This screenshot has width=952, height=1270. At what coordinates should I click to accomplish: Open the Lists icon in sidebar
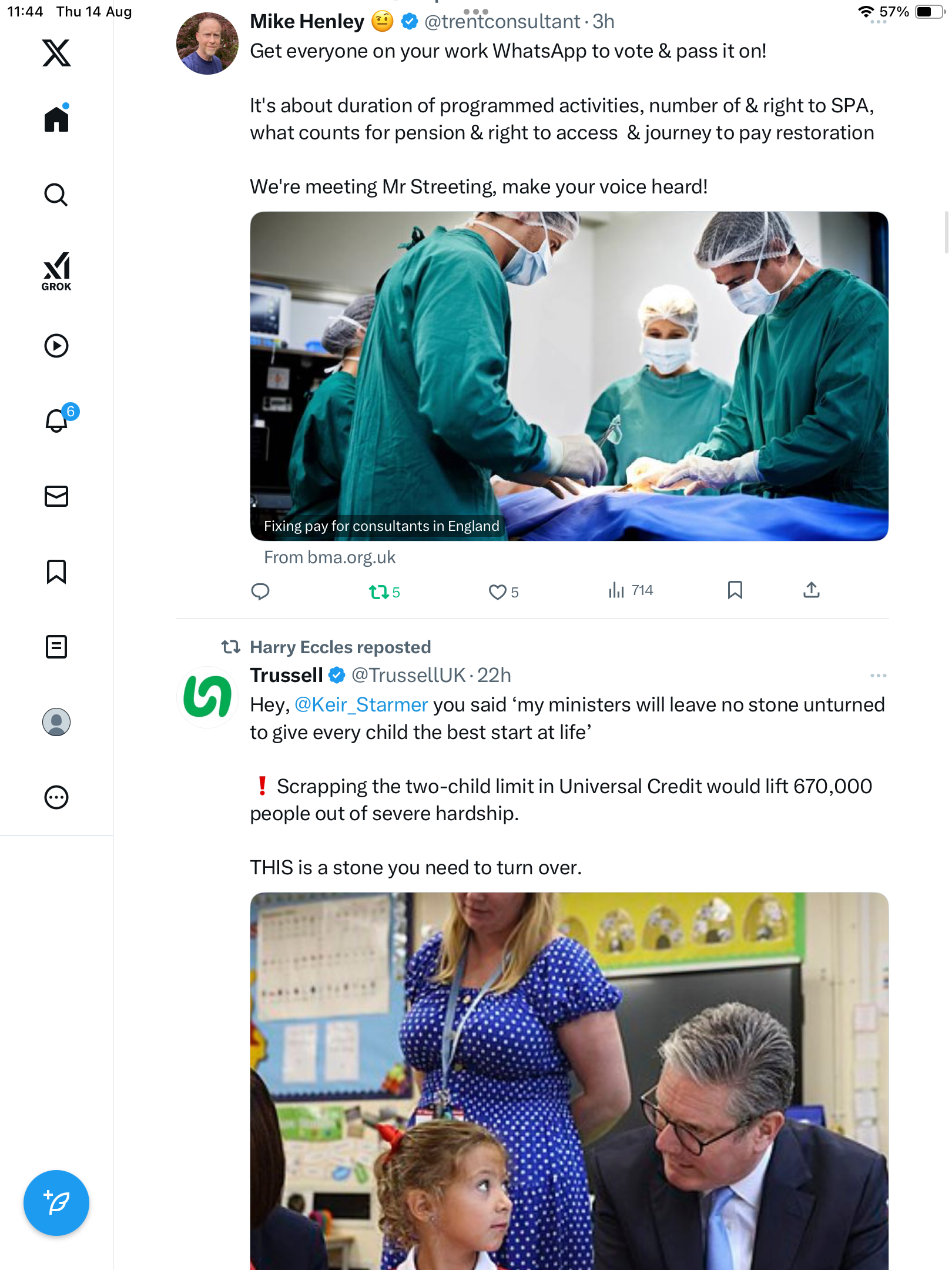click(56, 647)
